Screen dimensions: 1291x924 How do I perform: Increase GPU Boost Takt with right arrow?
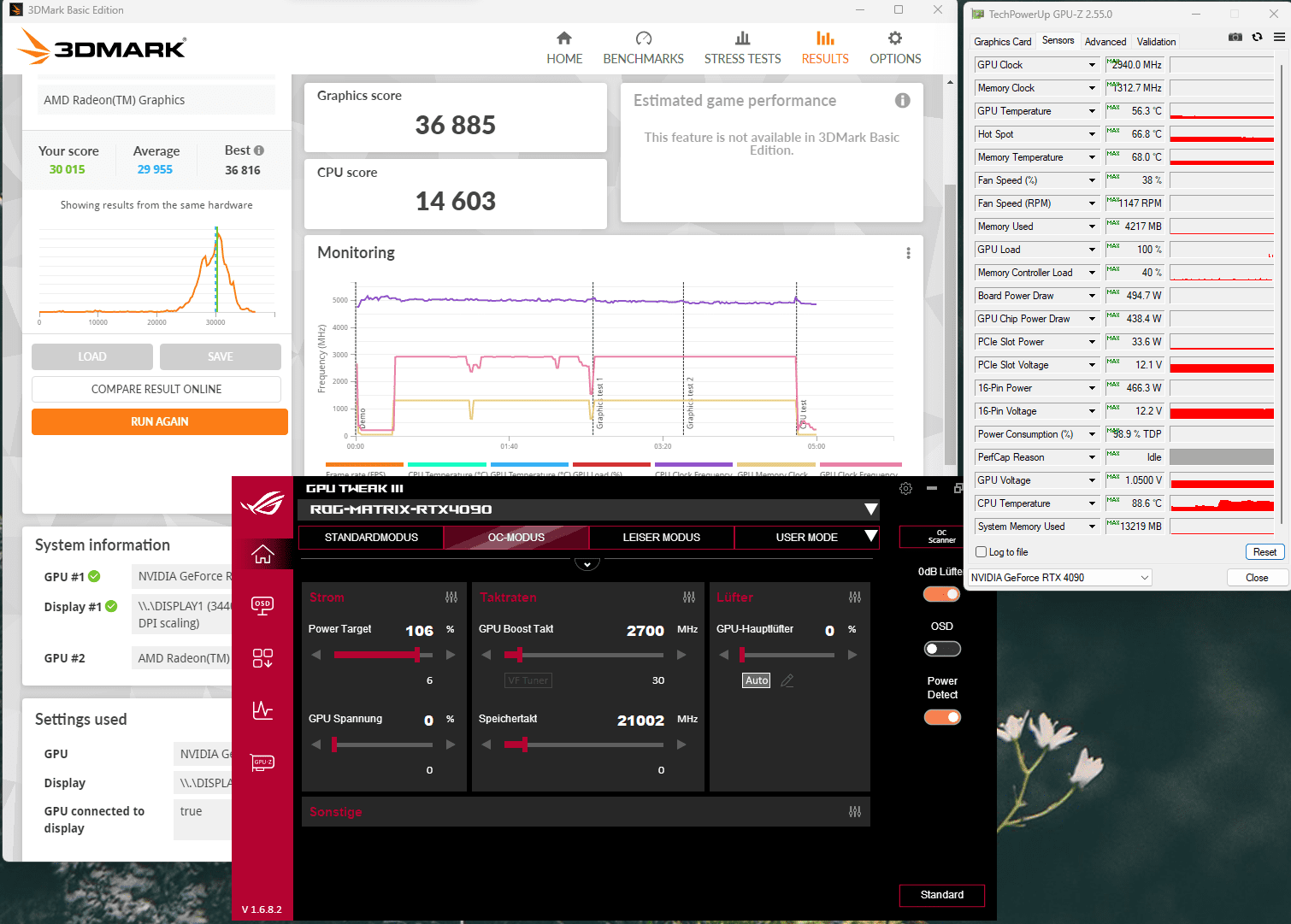click(681, 655)
